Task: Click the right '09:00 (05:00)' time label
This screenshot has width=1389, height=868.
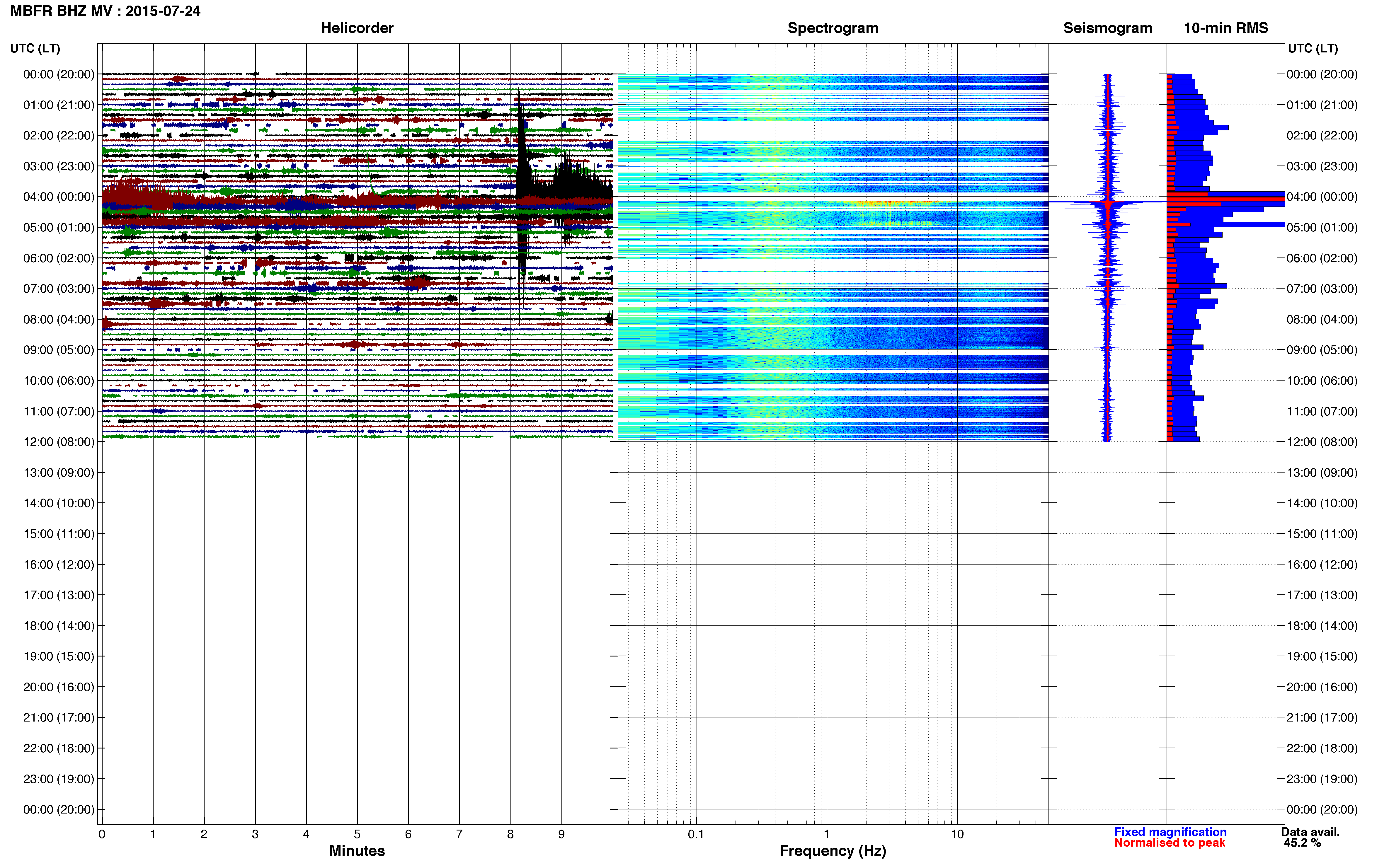Action: (1322, 349)
